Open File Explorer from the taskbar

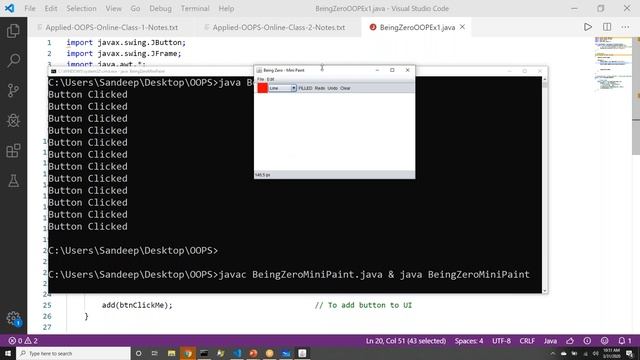[x=171, y=353]
